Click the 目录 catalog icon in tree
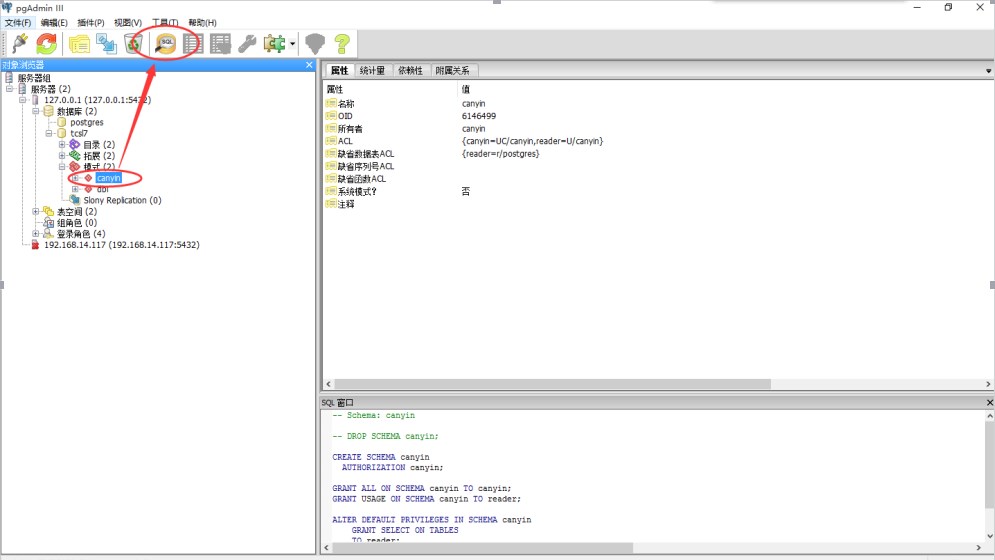 click(x=75, y=145)
